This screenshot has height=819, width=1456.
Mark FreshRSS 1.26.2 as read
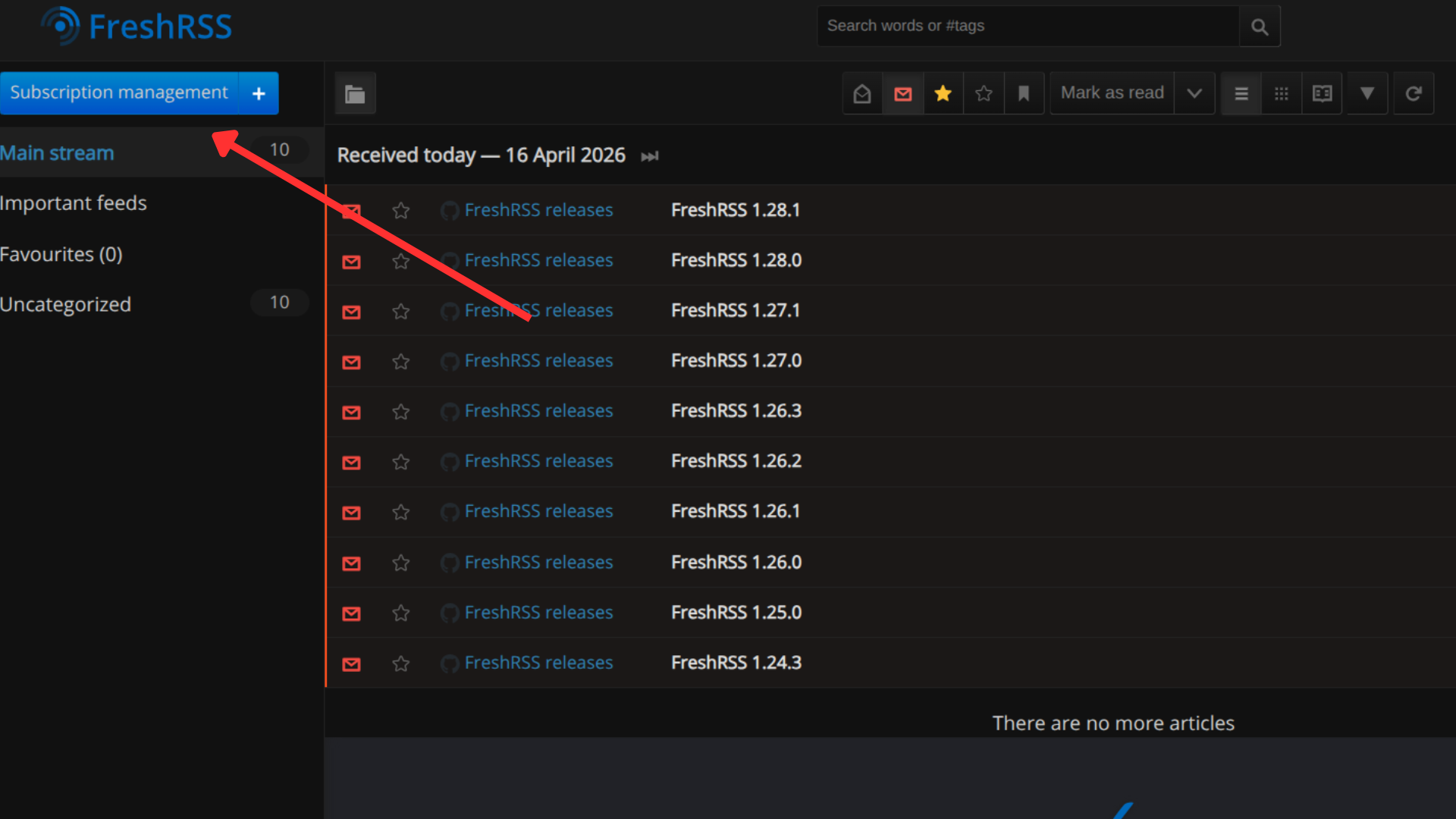click(351, 462)
